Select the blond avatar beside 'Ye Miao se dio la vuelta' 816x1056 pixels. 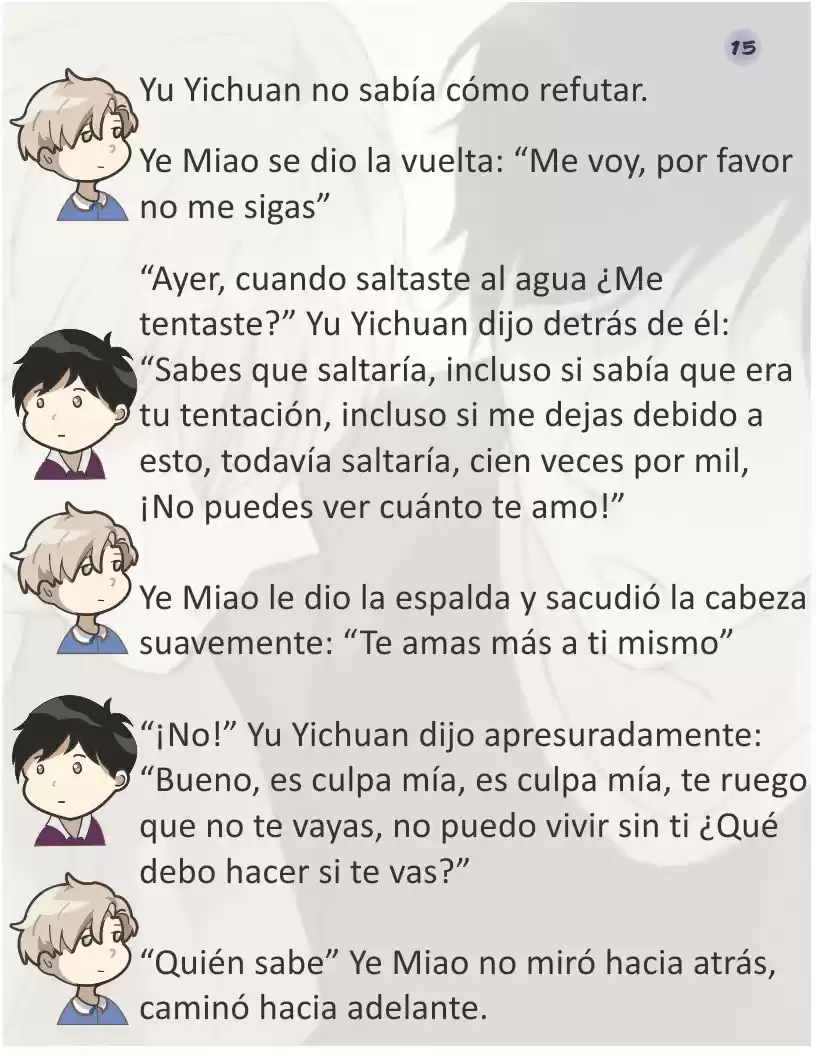click(x=72, y=143)
